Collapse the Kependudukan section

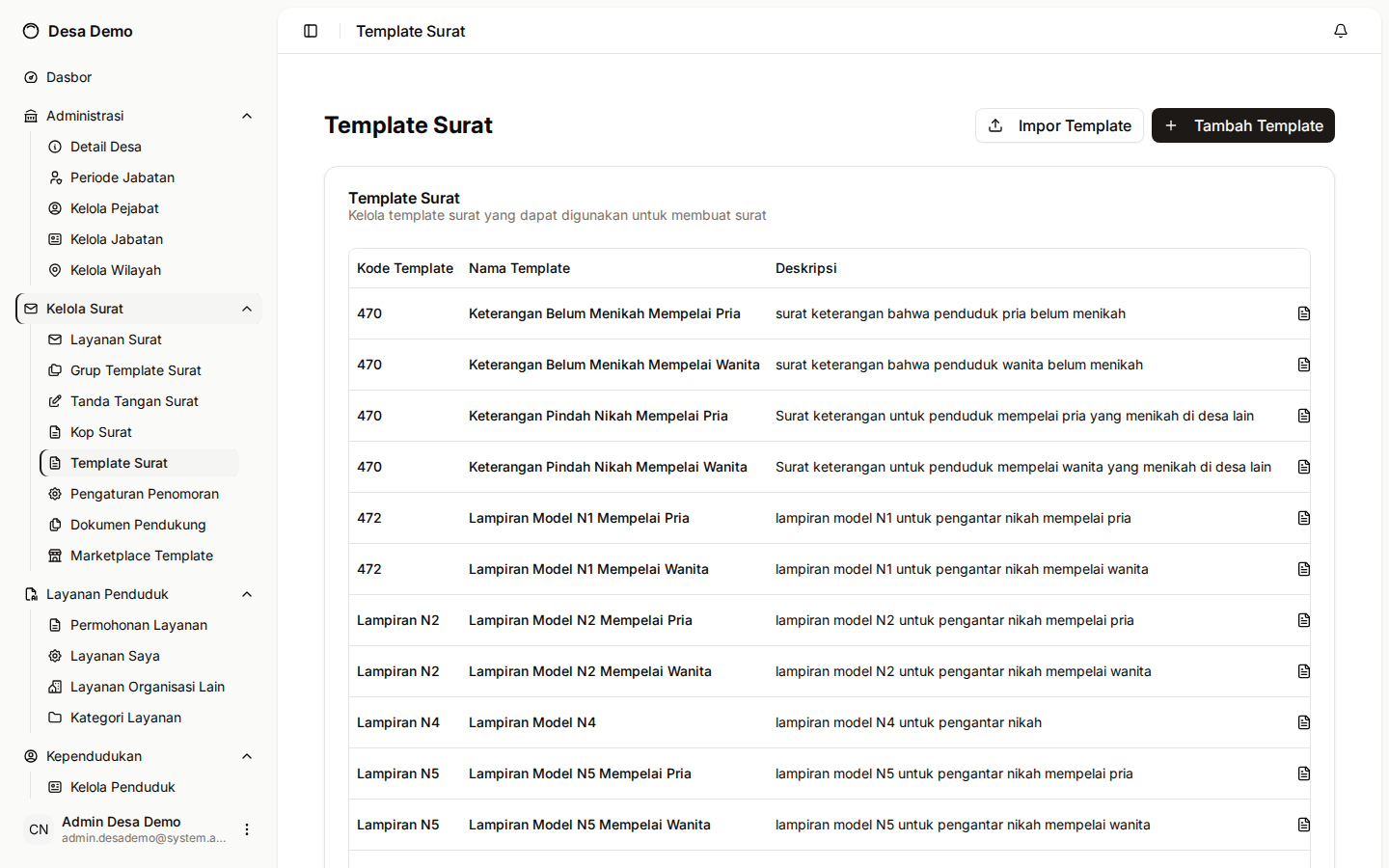(x=247, y=756)
